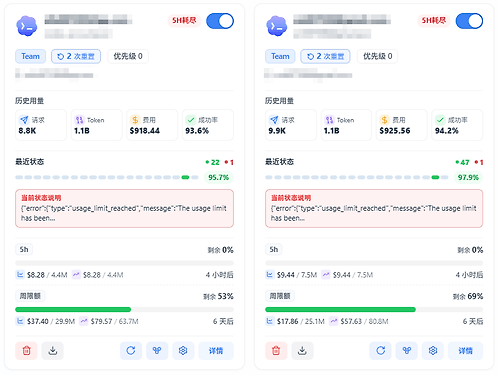Viewport: 498px width, 375px height.
Task: Click the $925.56 cost value
Action: coord(395,131)
